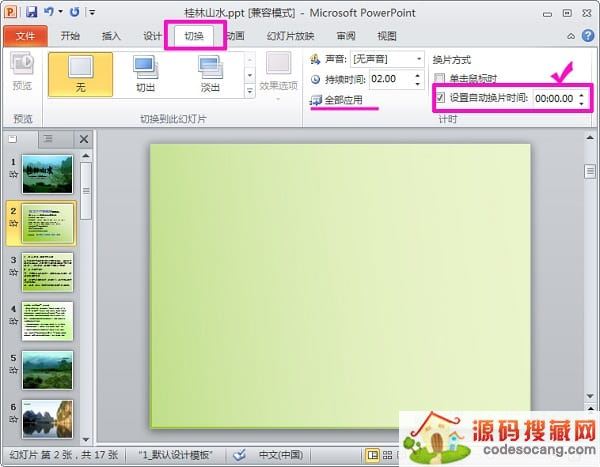The width and height of the screenshot is (600, 467).
Task: Select the 淡出 (Fade) transition effect
Action: tap(209, 75)
